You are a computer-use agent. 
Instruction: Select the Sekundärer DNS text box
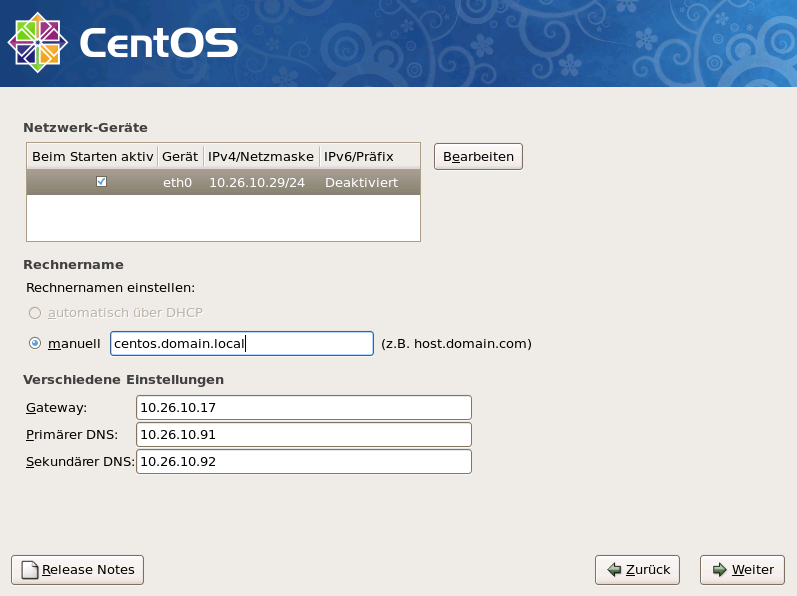point(303,461)
